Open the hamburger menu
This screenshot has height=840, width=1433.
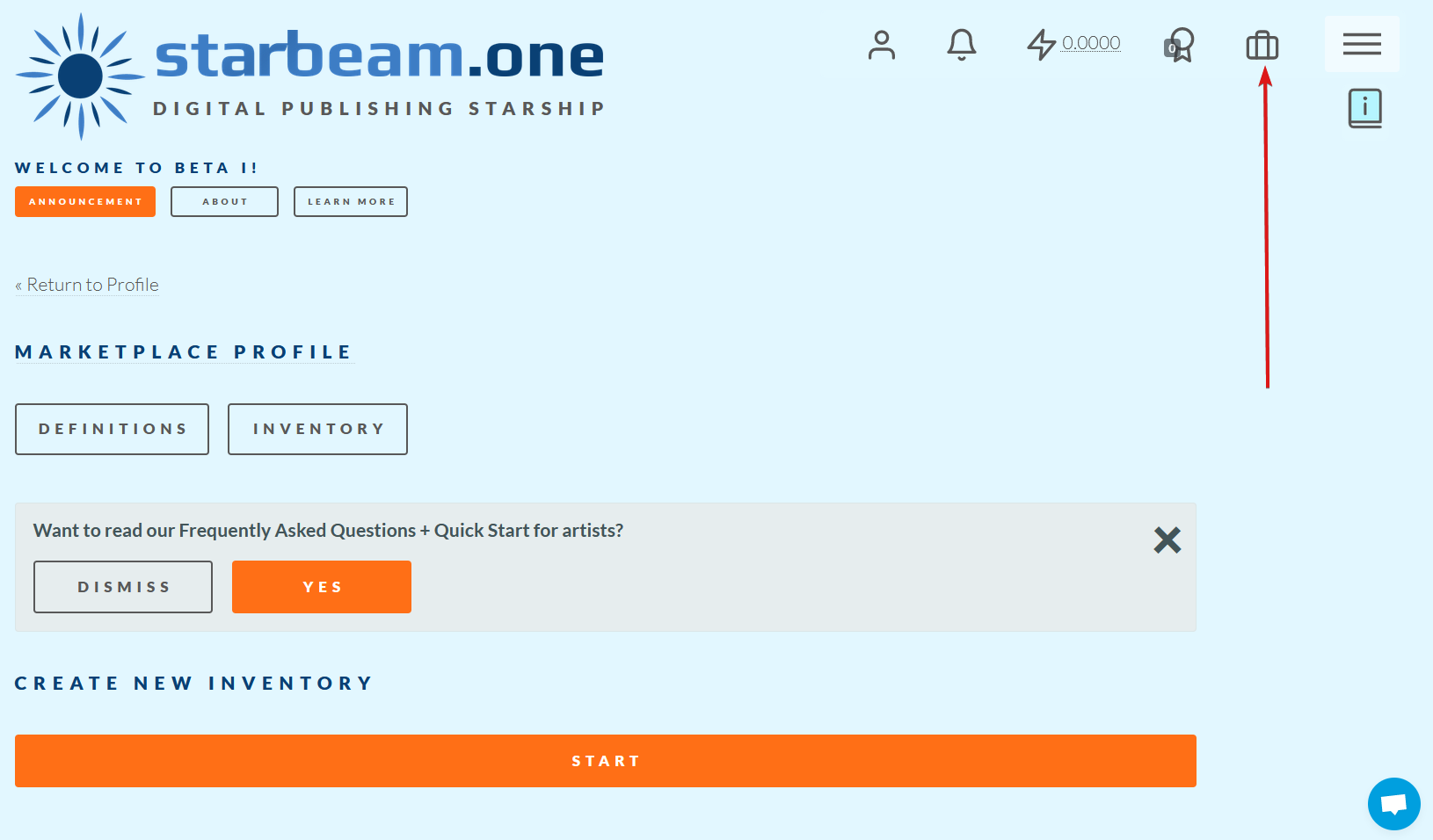click(1362, 44)
